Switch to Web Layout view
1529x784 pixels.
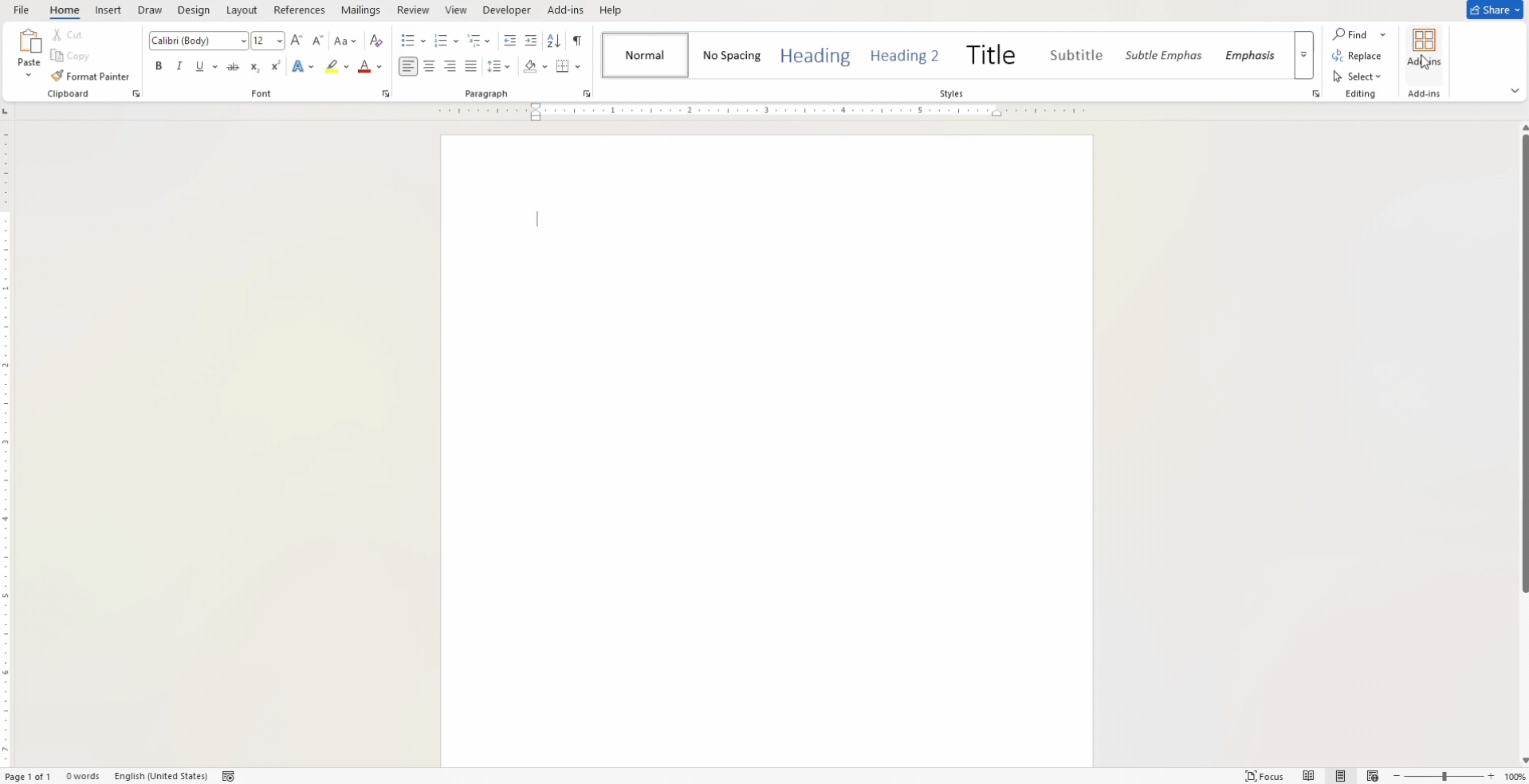coord(1372,777)
